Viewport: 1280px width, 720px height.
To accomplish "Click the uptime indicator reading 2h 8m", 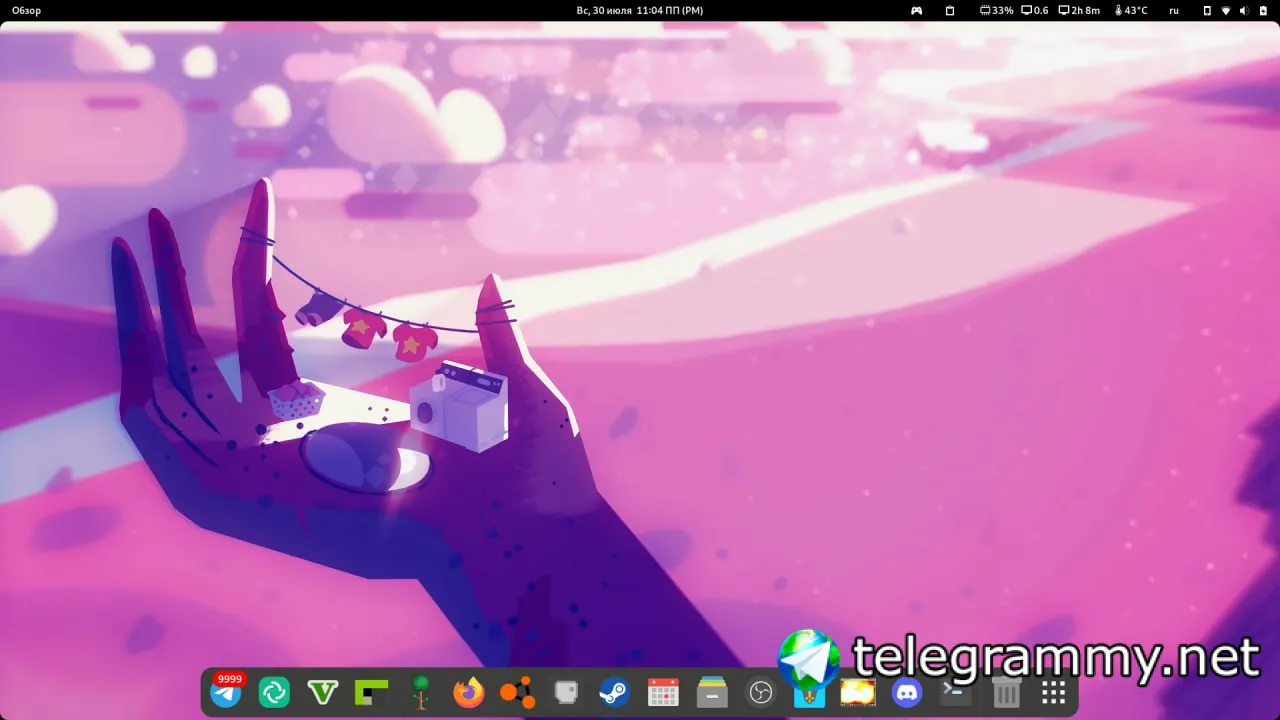I will point(1079,10).
